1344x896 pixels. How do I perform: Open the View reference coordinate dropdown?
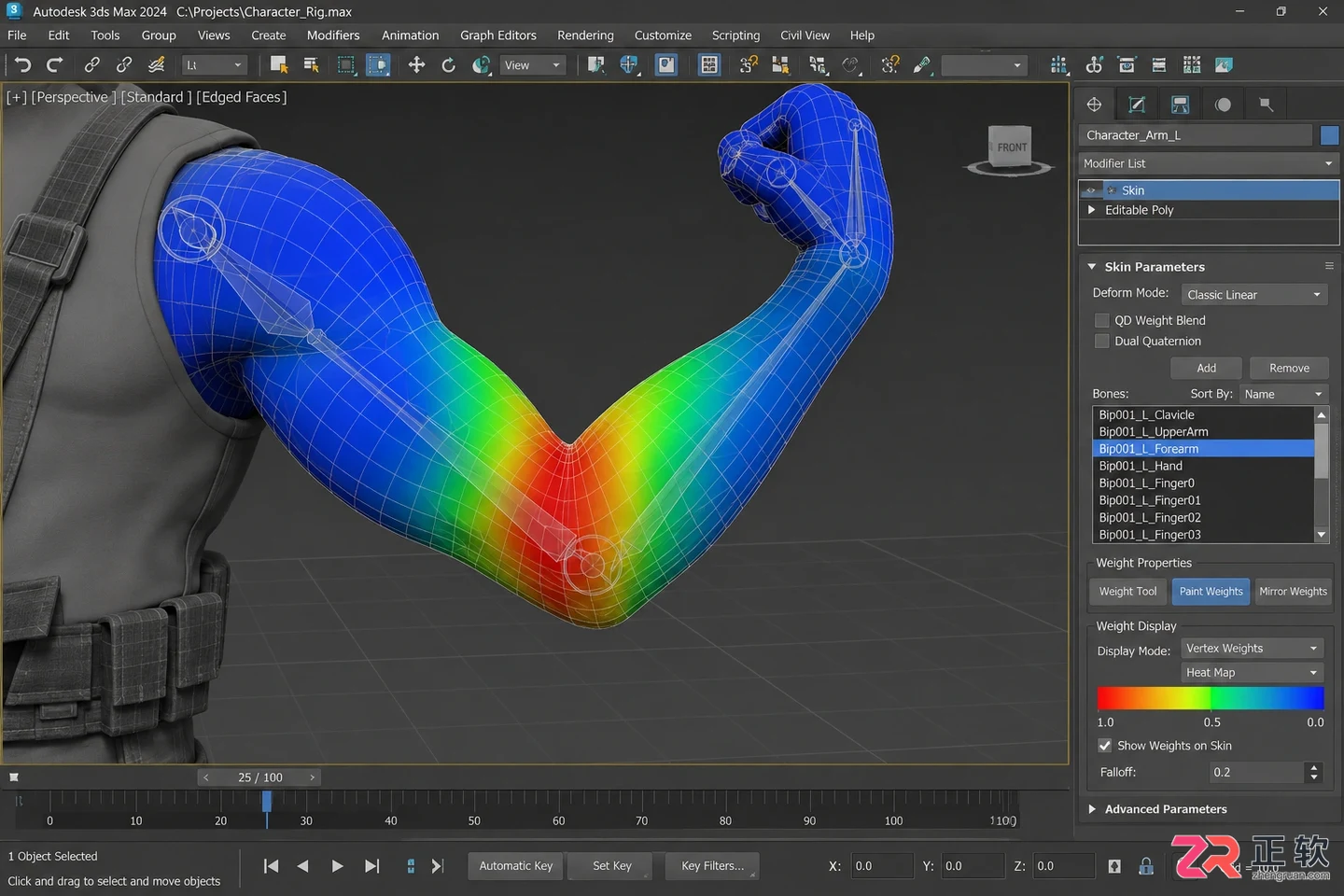click(x=533, y=65)
